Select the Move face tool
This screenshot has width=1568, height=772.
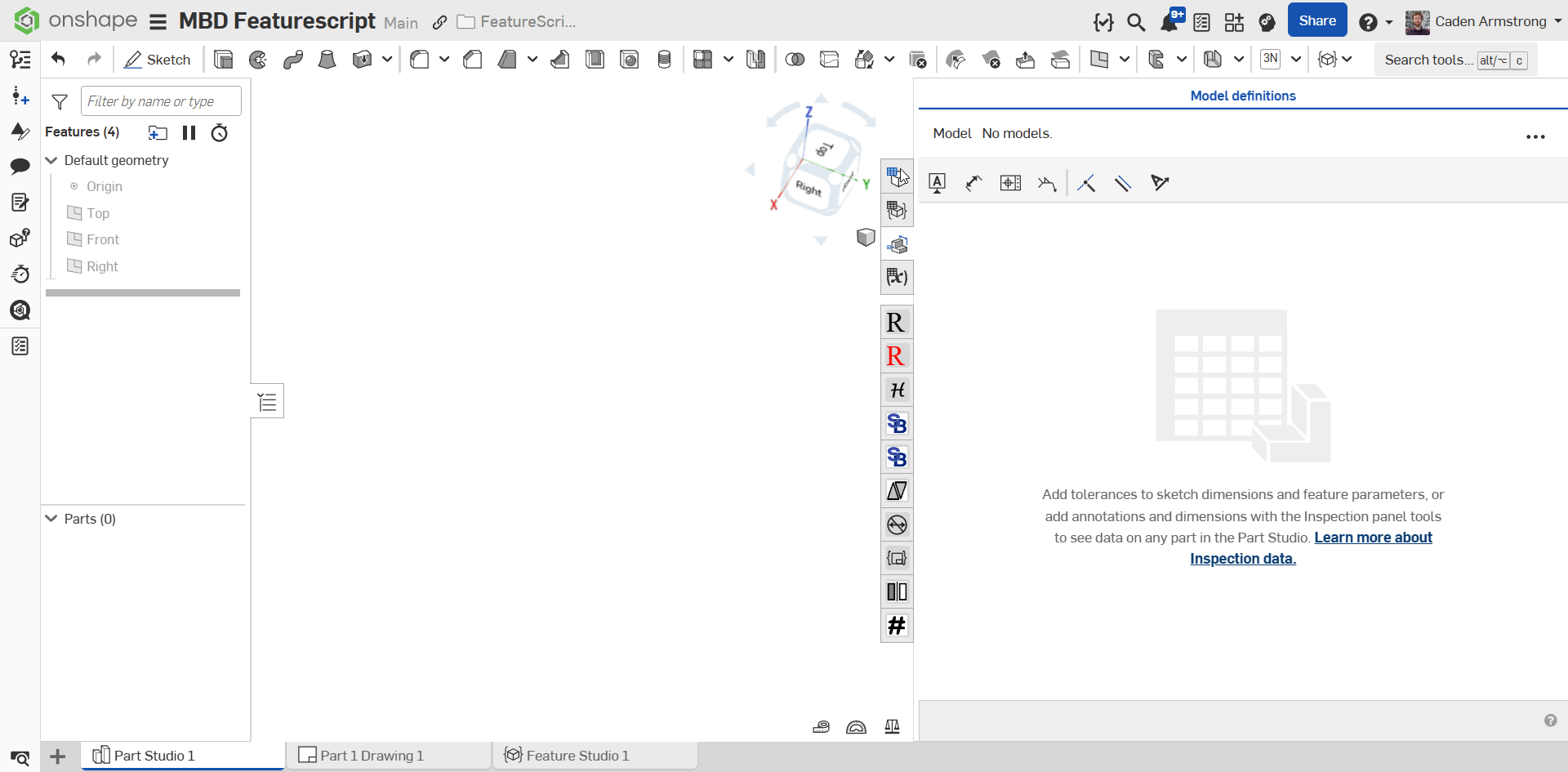pos(1026,60)
